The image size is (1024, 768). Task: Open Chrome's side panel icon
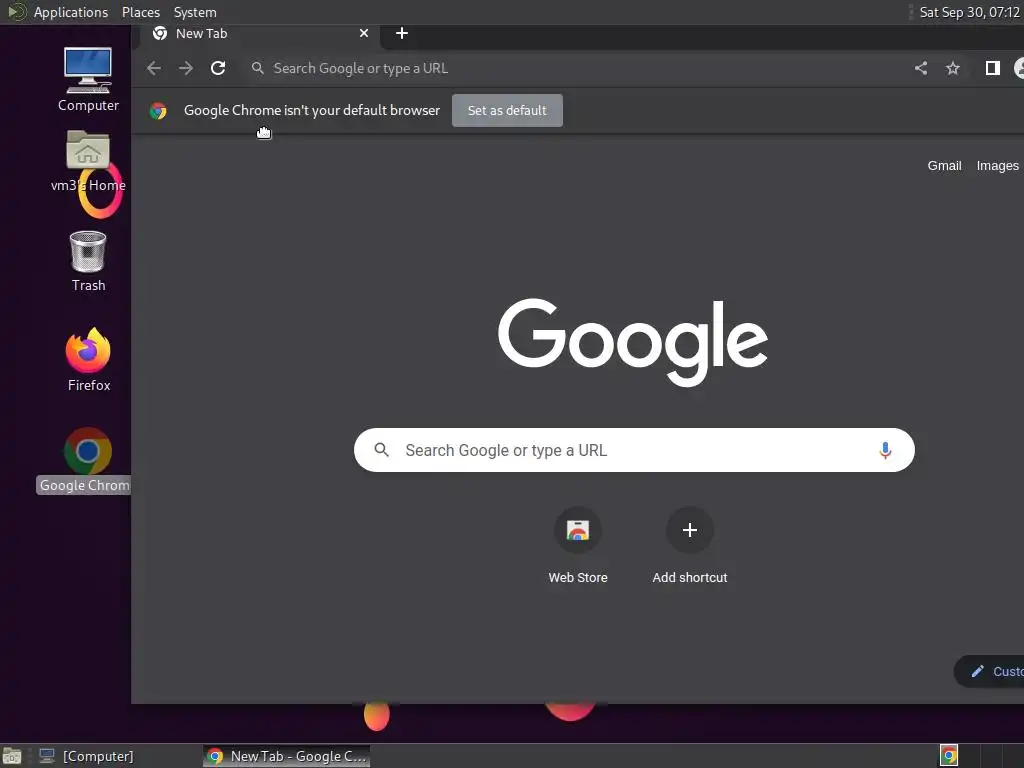point(993,68)
